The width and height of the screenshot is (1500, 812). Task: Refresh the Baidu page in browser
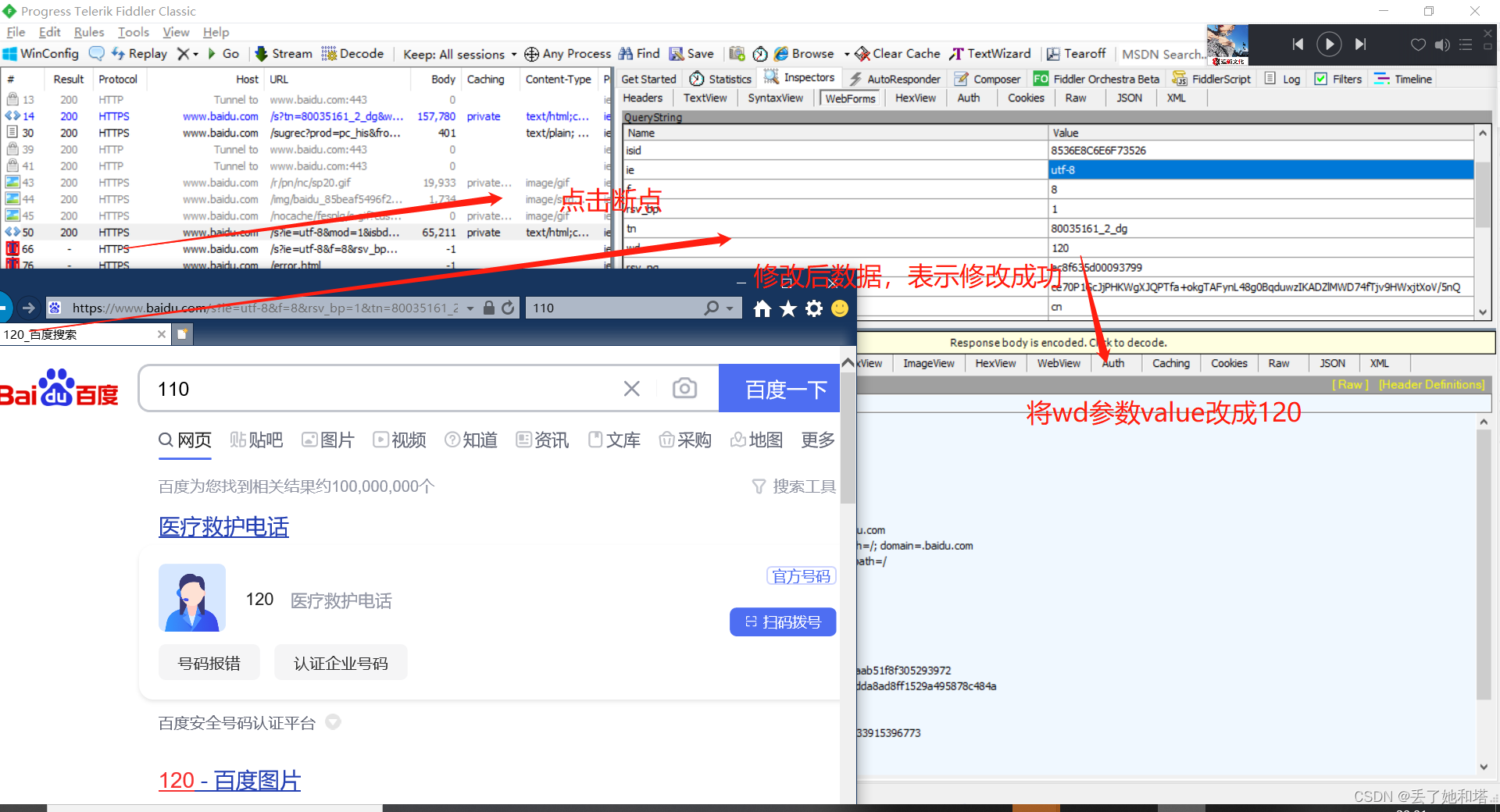[508, 308]
